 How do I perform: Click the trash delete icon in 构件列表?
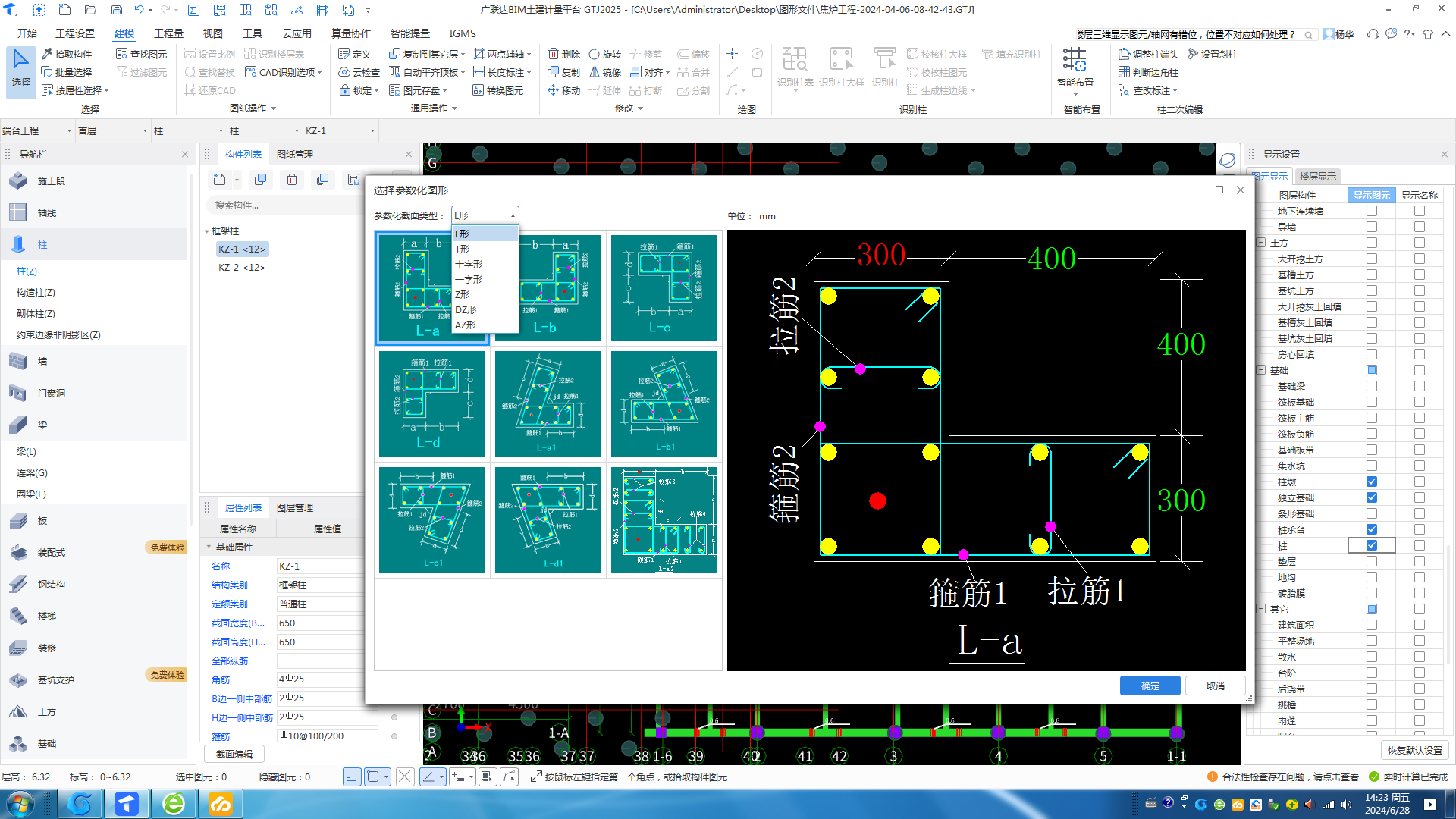point(292,180)
